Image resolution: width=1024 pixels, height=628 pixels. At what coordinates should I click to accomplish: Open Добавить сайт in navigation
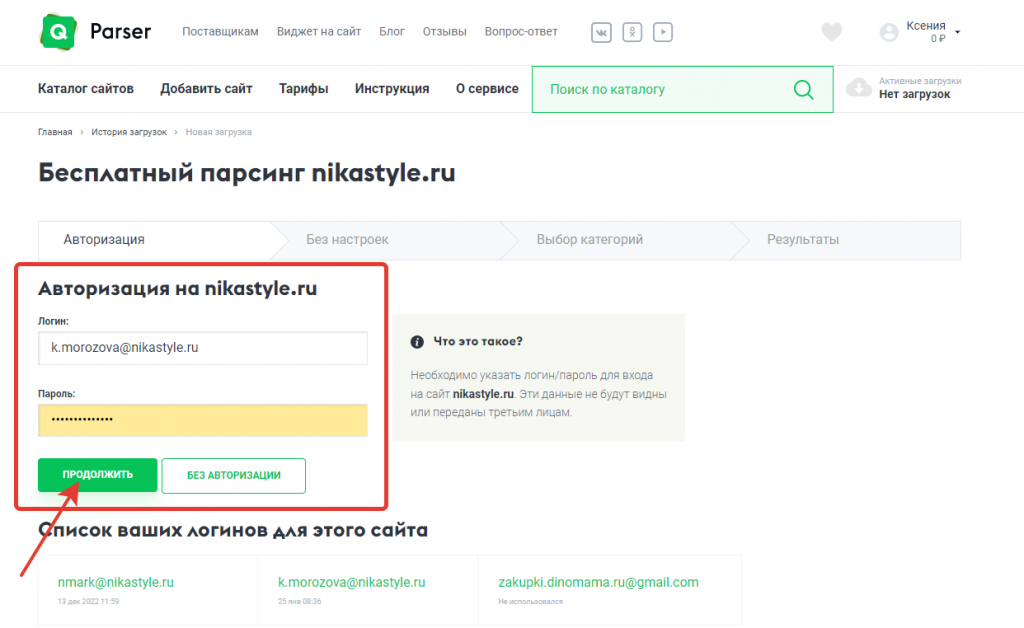click(x=206, y=89)
